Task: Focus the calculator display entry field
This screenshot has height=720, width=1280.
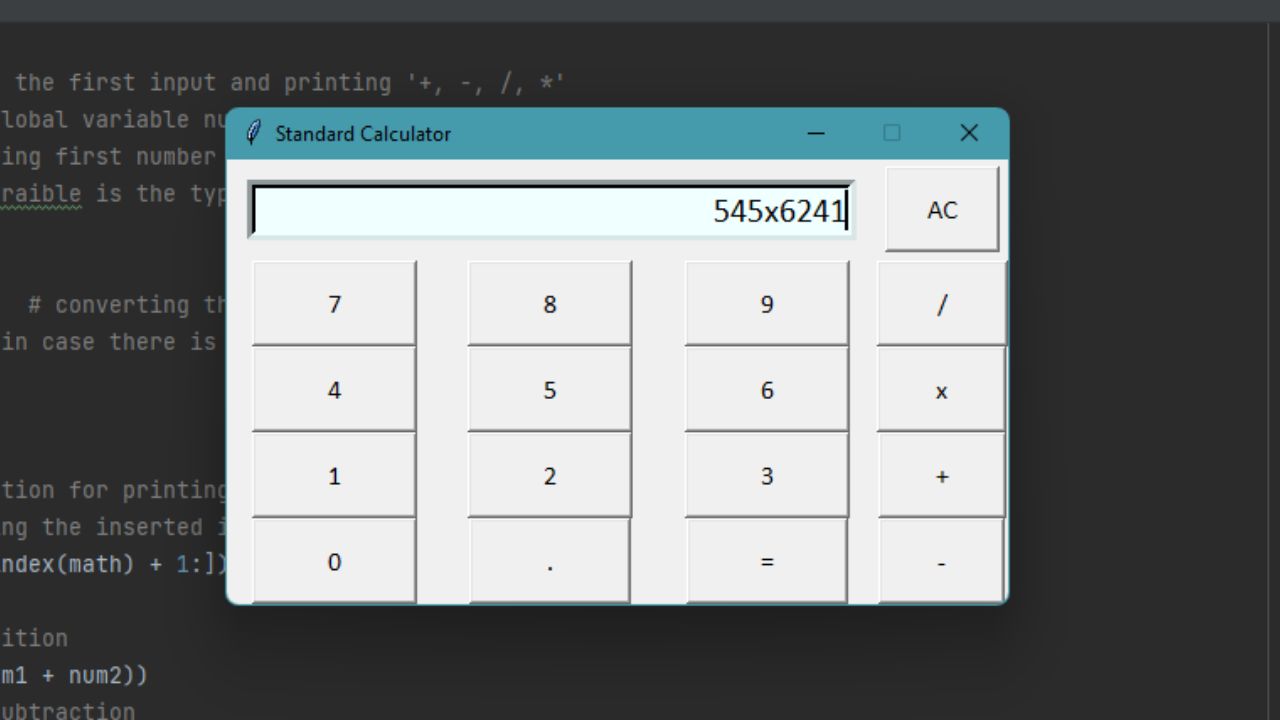Action: coord(551,210)
